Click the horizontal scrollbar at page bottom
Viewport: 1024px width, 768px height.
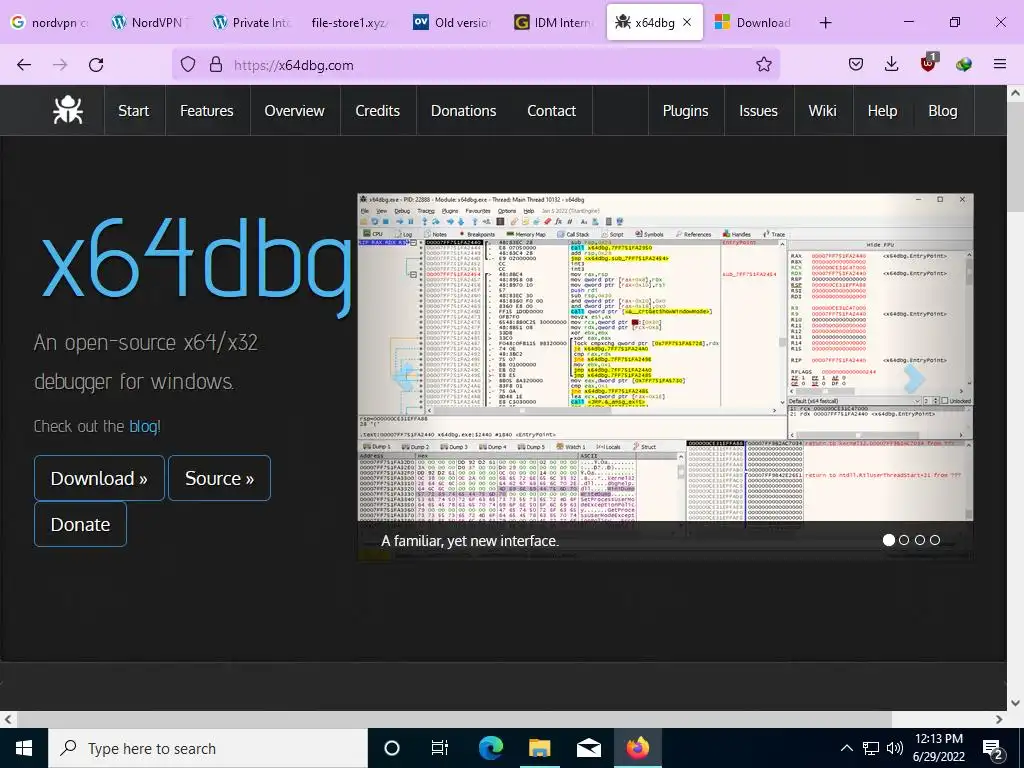click(x=454, y=719)
